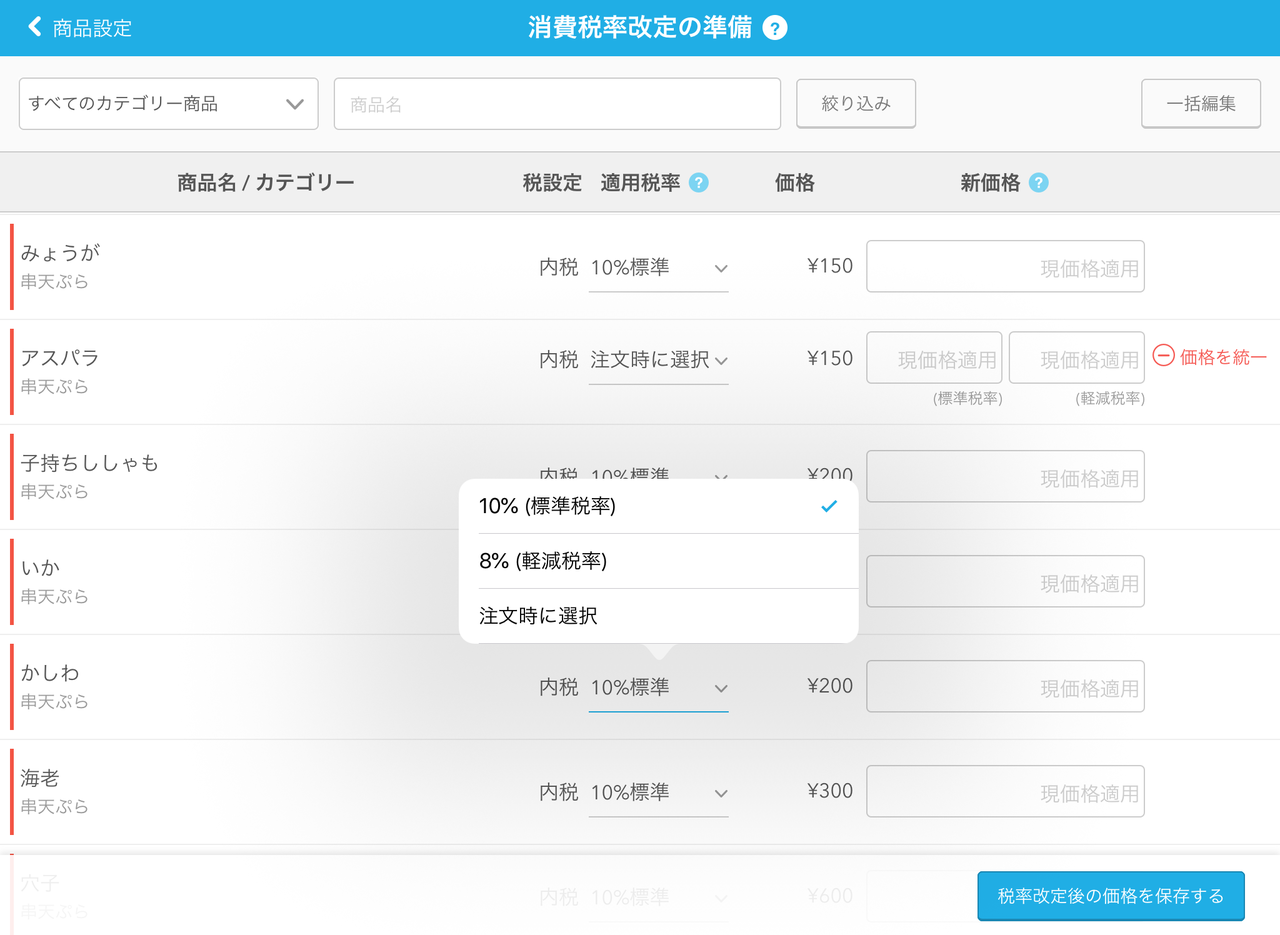
Task: Click the 一括編集 button
Action: 1201,104
